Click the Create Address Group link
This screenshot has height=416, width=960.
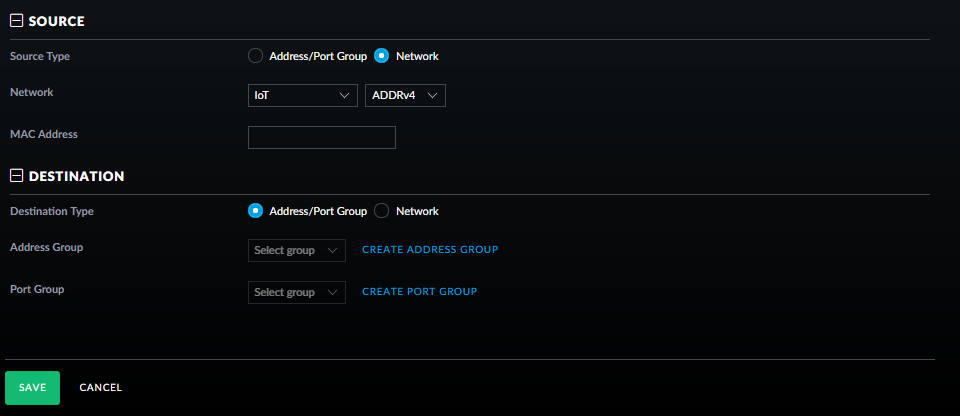[430, 250]
